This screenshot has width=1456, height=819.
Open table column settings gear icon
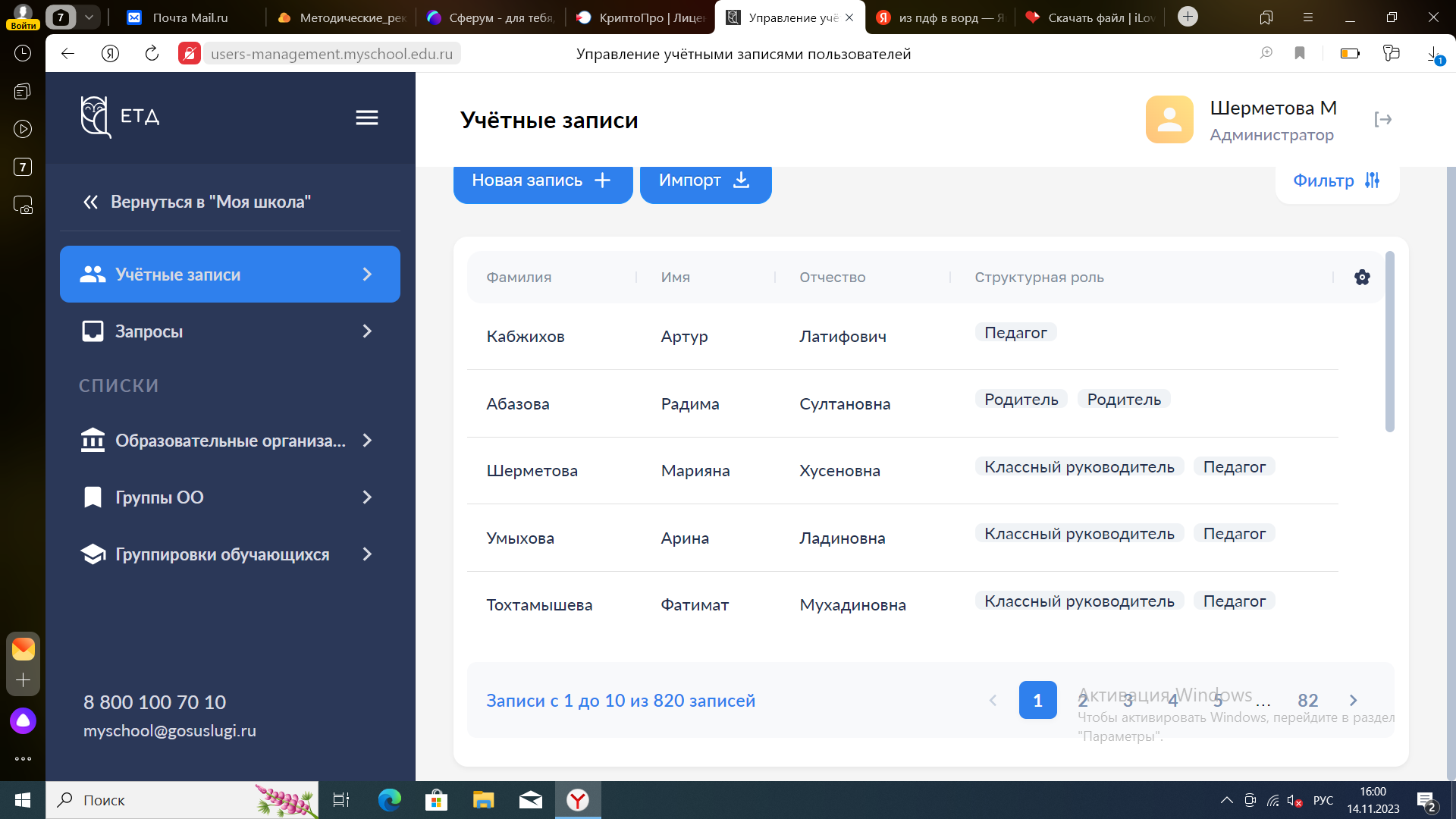[x=1362, y=278]
